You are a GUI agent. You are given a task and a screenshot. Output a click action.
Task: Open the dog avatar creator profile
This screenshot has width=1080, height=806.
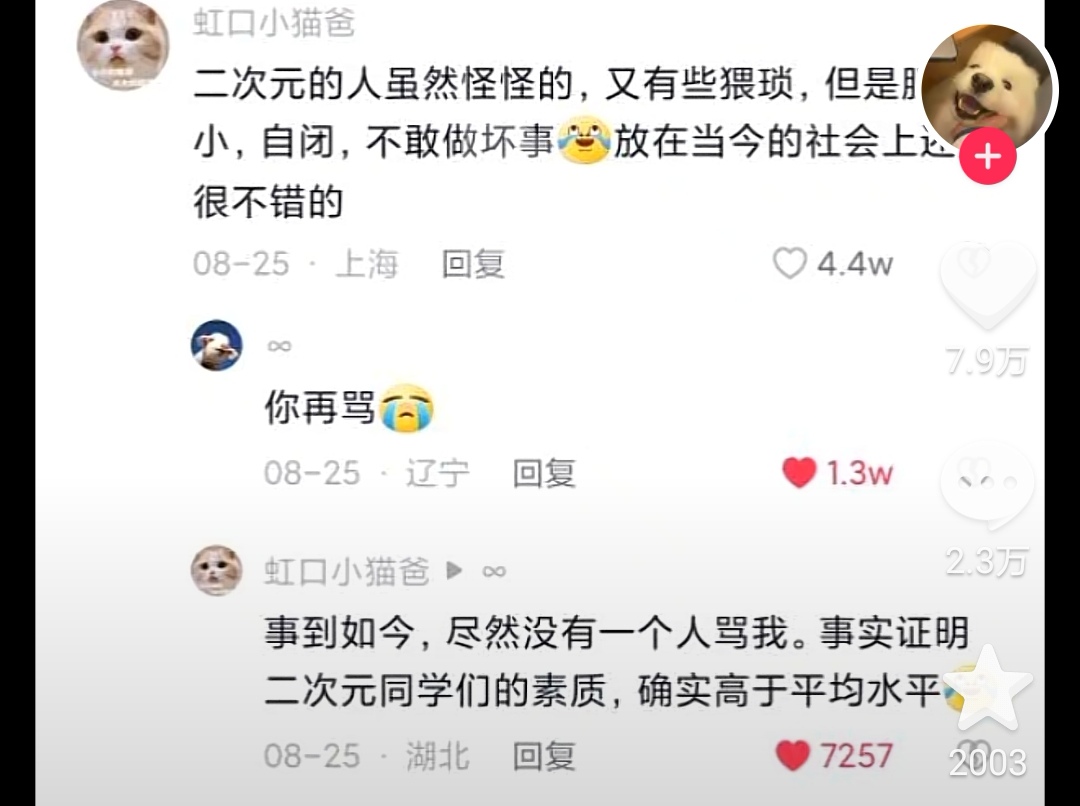coord(987,85)
